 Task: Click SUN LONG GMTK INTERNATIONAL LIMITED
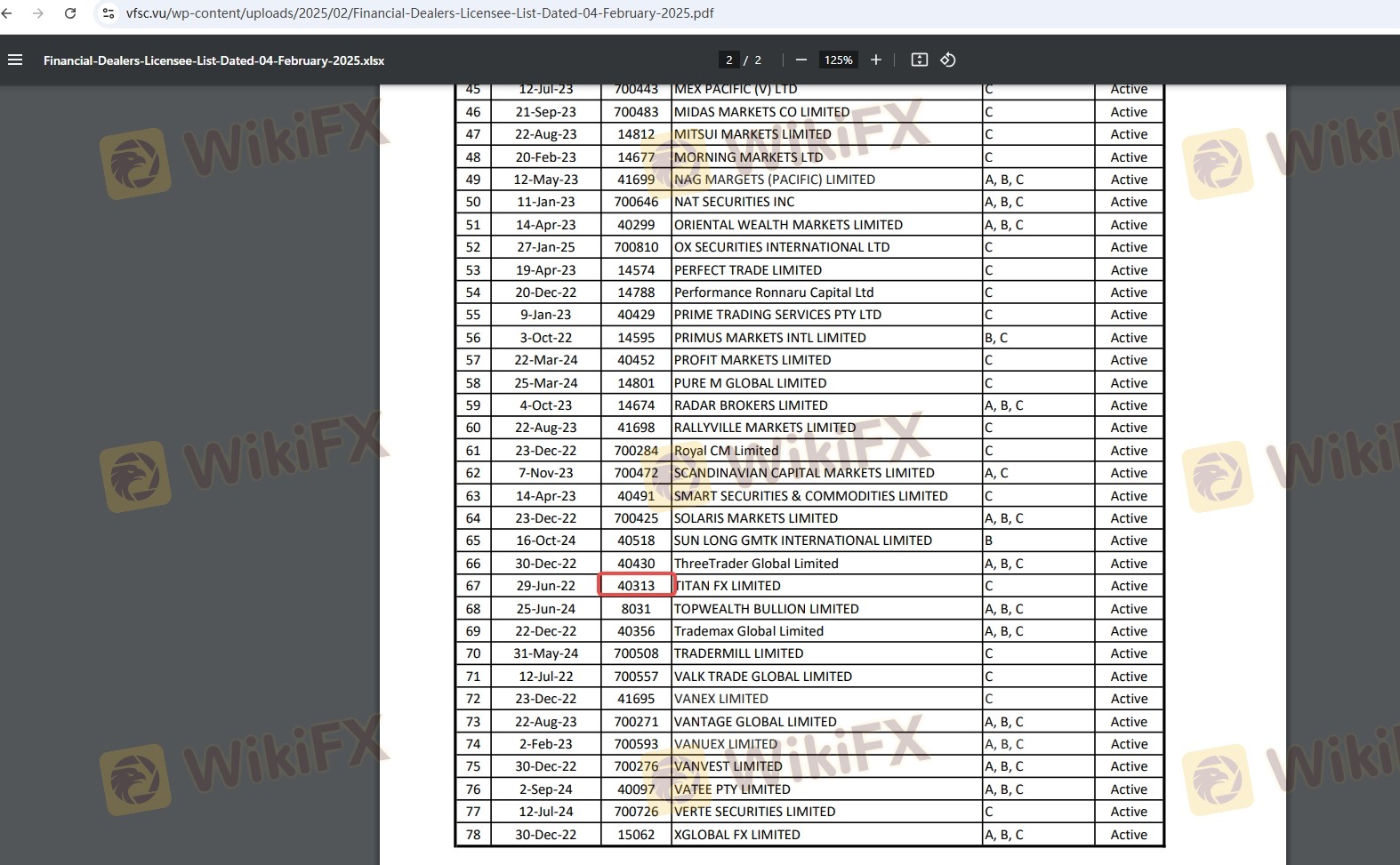point(803,541)
